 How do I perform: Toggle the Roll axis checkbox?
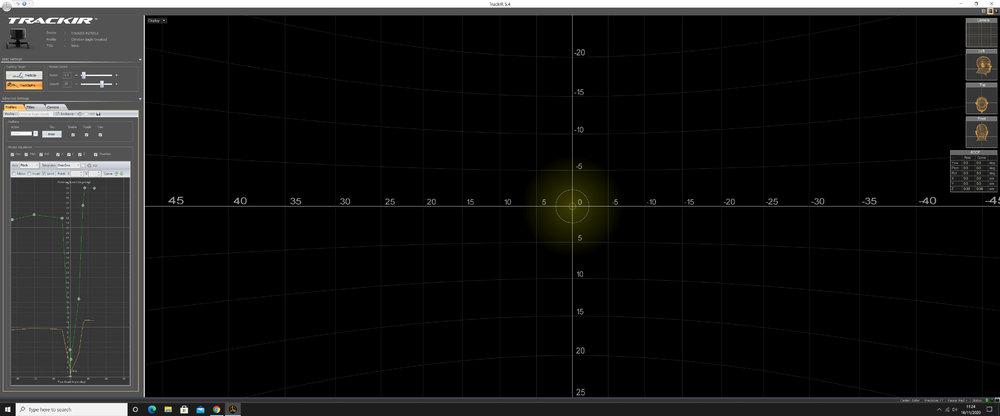point(41,154)
